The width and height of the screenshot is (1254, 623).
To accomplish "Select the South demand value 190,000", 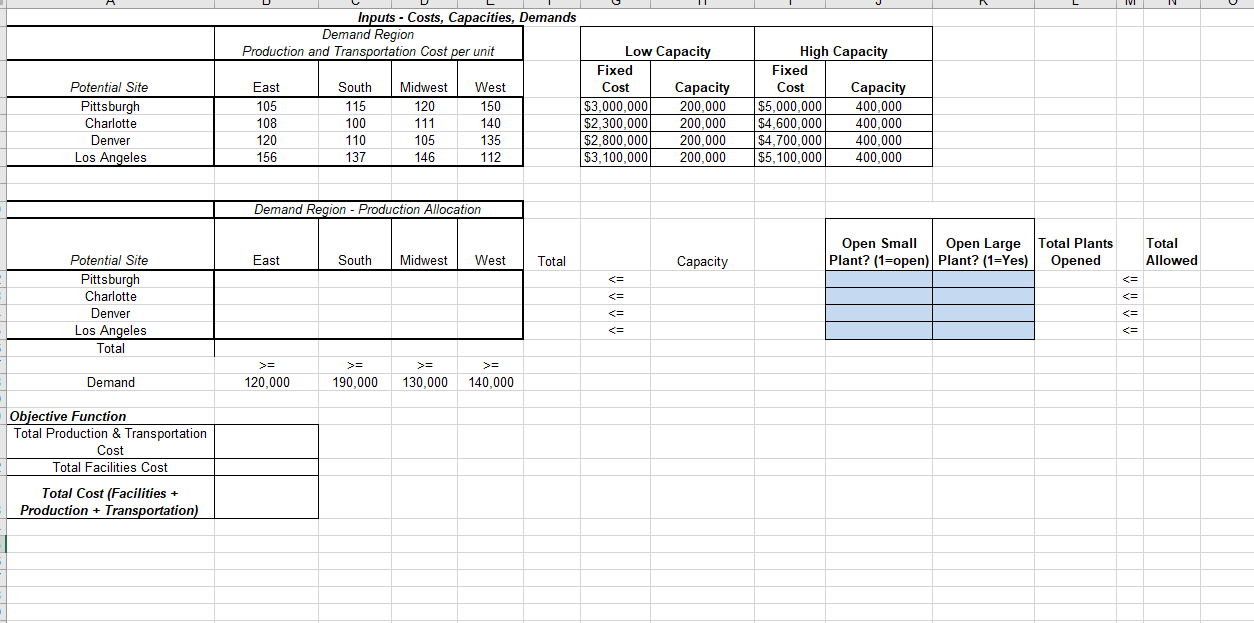I will [354, 382].
